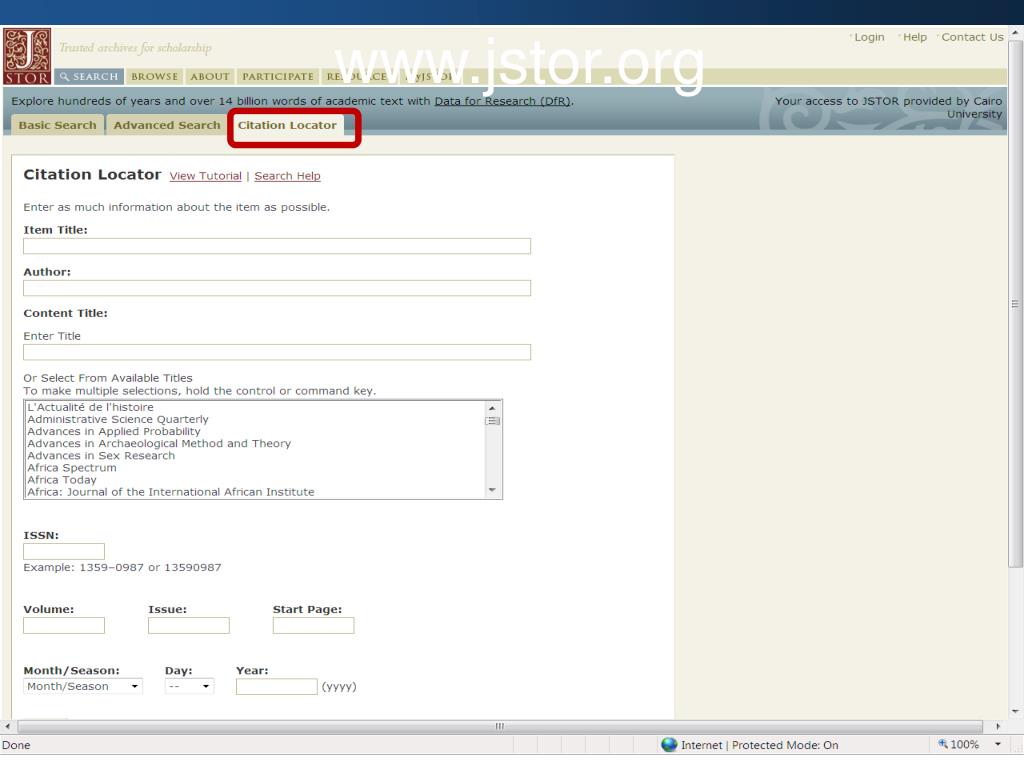
Task: Click the titles list scrollbar thumb
Action: 492,421
